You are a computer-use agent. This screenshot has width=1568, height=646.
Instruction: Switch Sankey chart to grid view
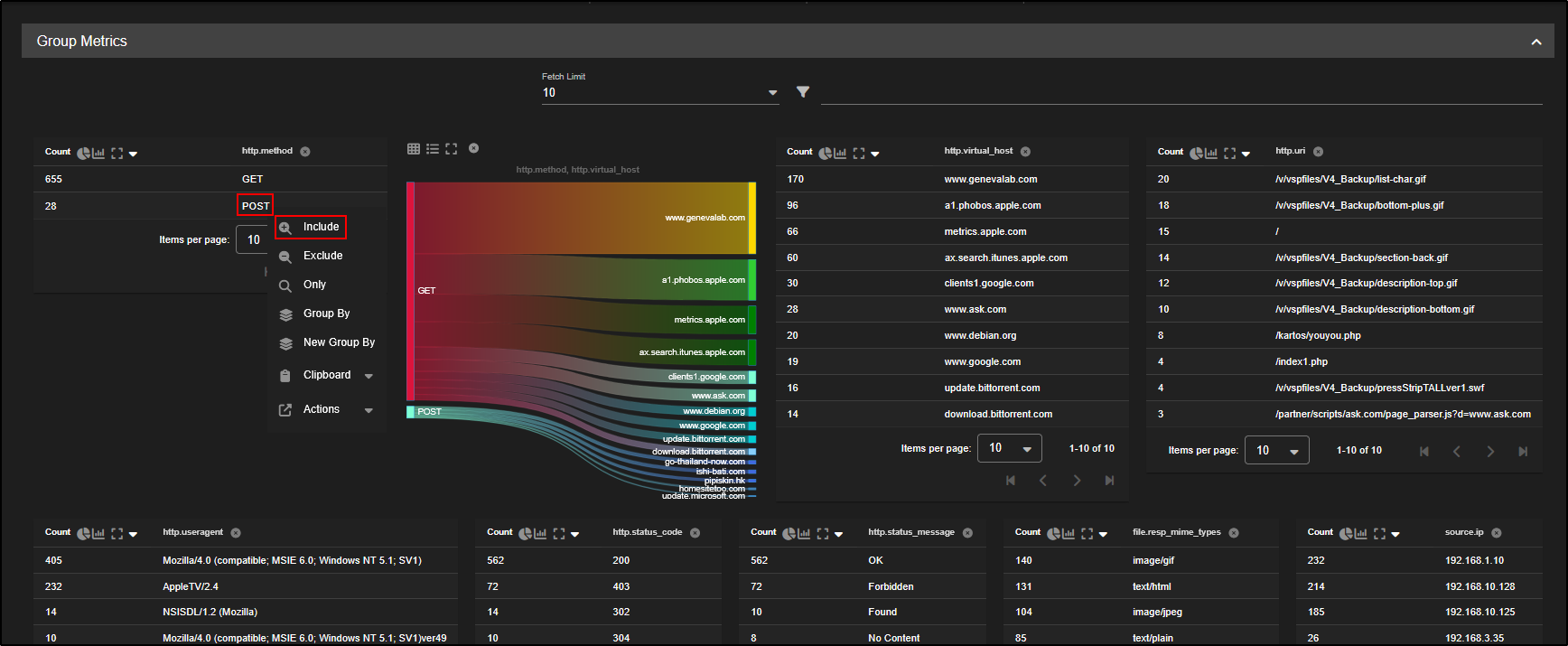(414, 149)
